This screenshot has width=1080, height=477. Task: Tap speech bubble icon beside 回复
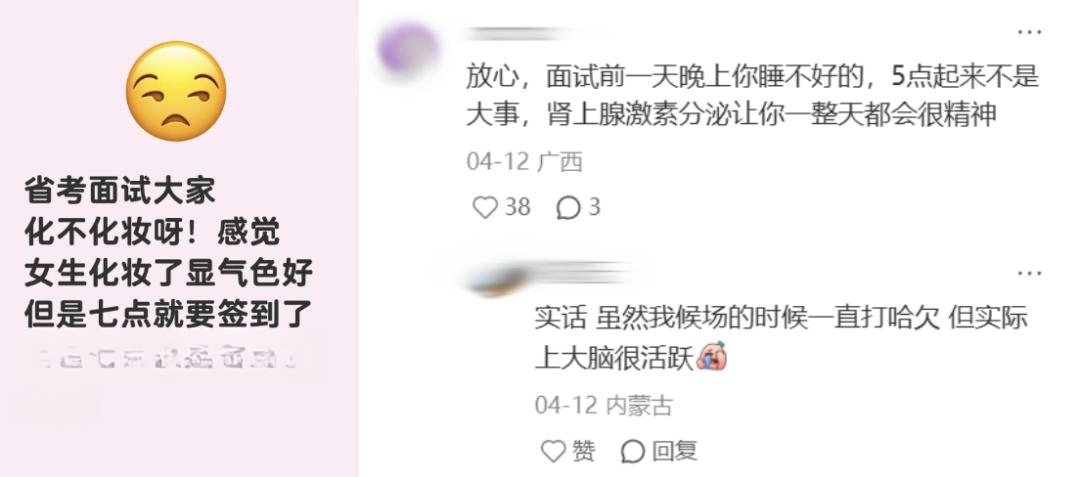point(633,452)
